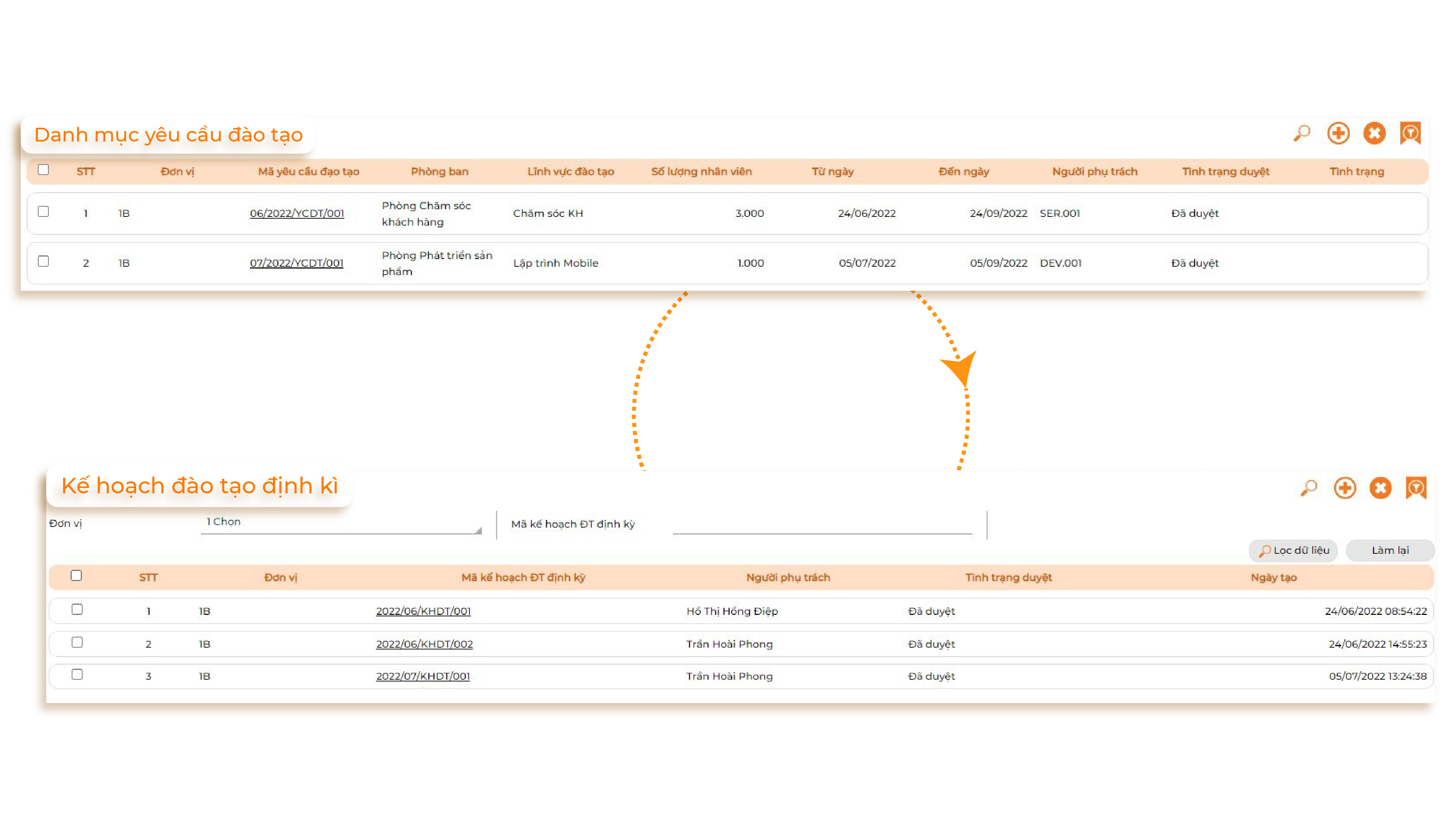Click search icon in periodic training plan panel

point(1309,488)
